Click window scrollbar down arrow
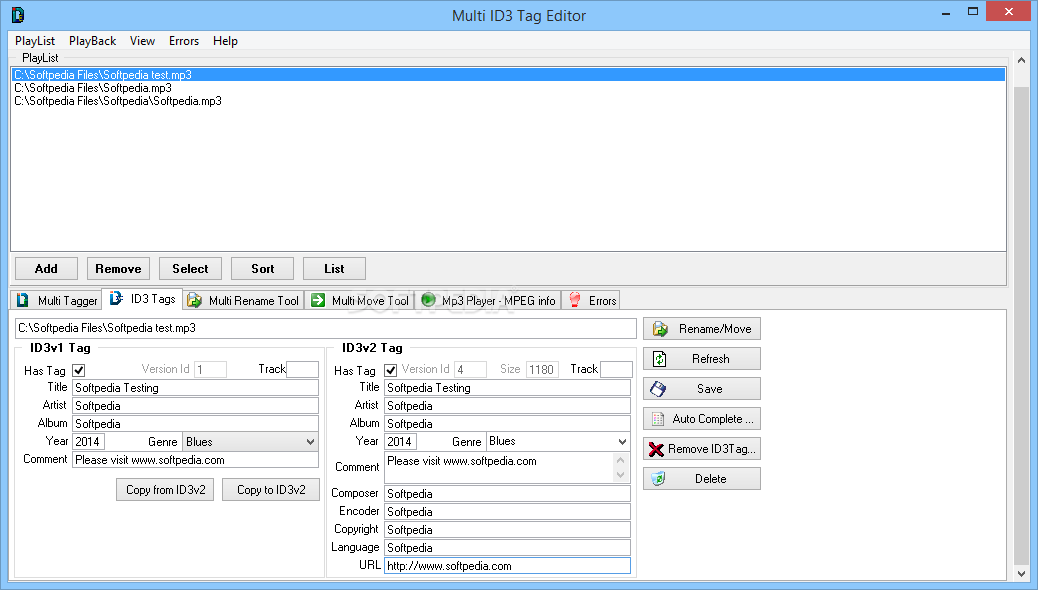 click(1021, 574)
